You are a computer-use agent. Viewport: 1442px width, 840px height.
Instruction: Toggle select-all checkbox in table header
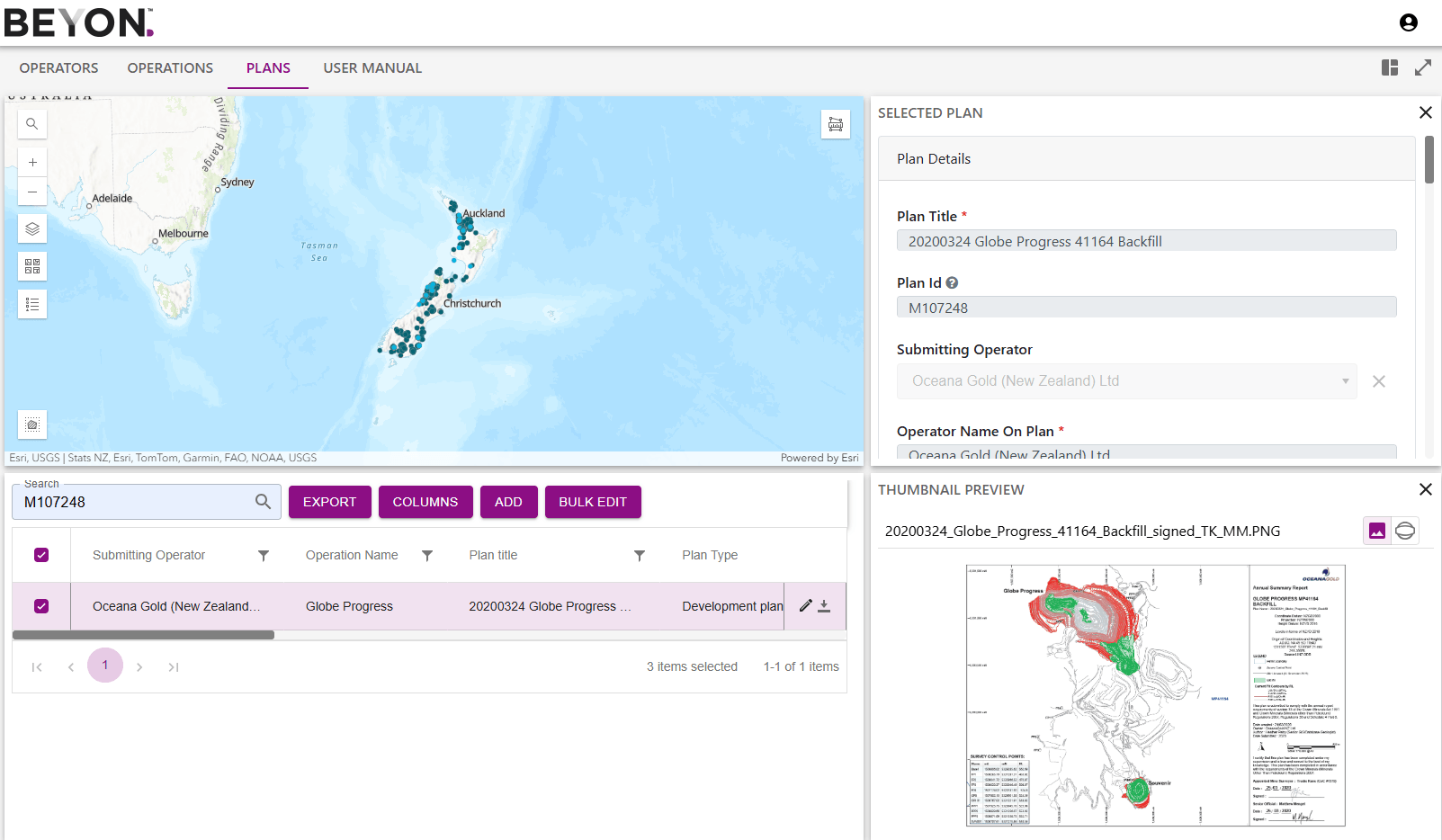pos(40,555)
